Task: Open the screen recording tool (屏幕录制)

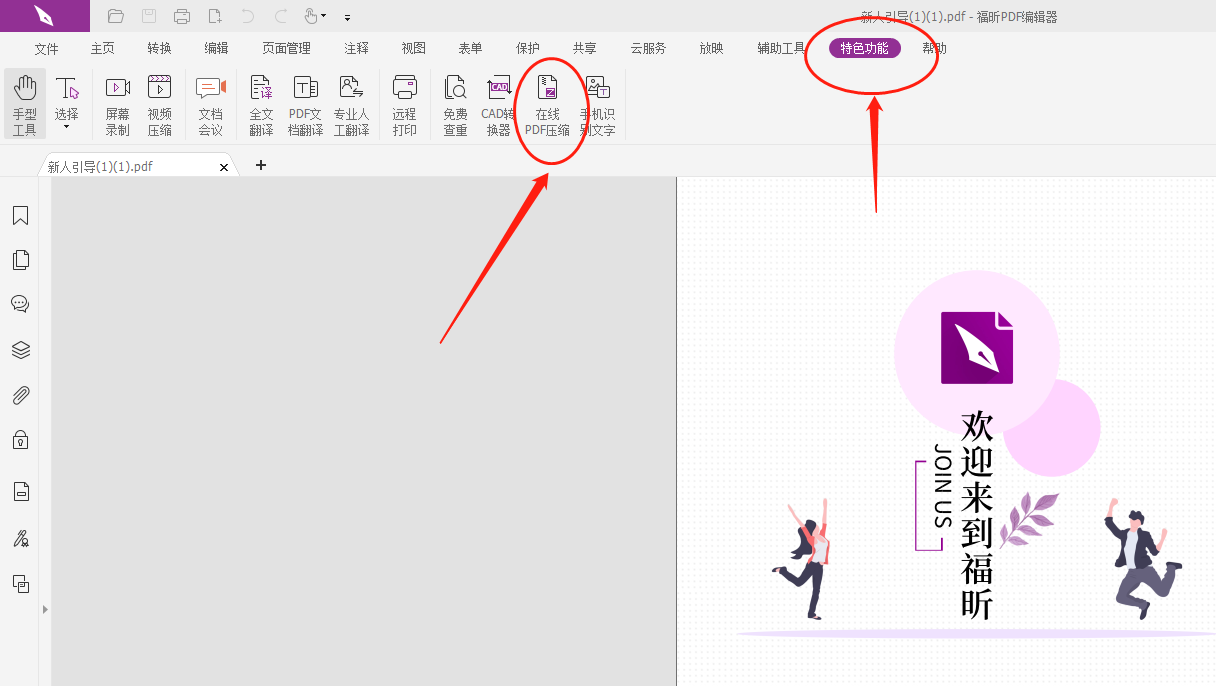Action: click(x=118, y=104)
